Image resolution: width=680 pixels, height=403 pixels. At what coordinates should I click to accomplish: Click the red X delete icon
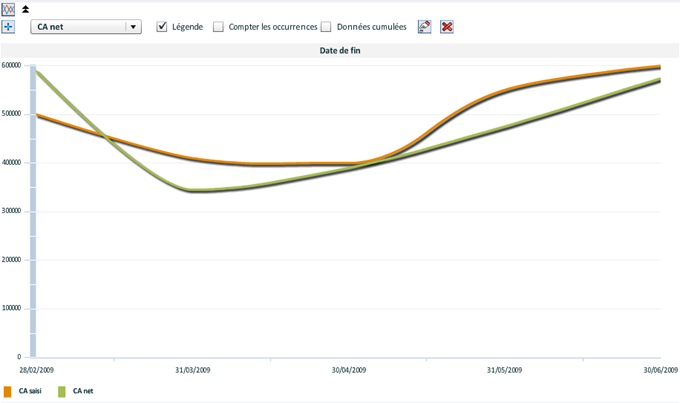[x=447, y=27]
